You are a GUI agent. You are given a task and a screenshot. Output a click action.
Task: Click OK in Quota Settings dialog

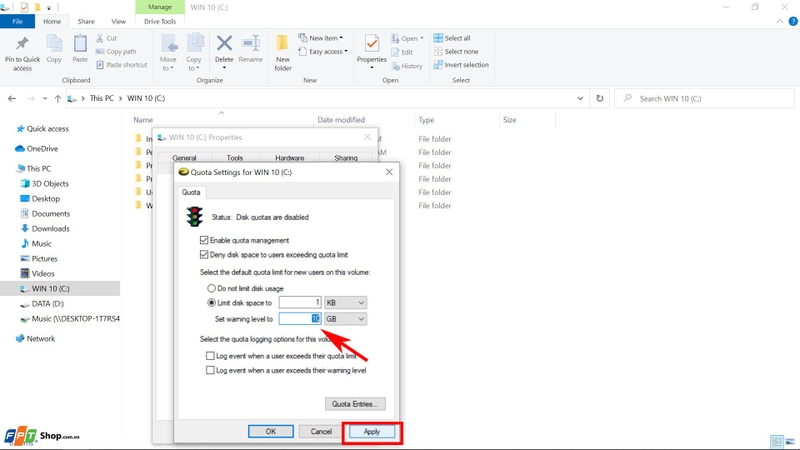[270, 431]
